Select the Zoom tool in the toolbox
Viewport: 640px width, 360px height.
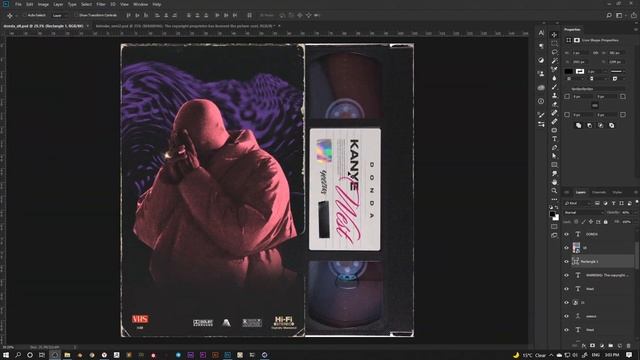[x=554, y=191]
